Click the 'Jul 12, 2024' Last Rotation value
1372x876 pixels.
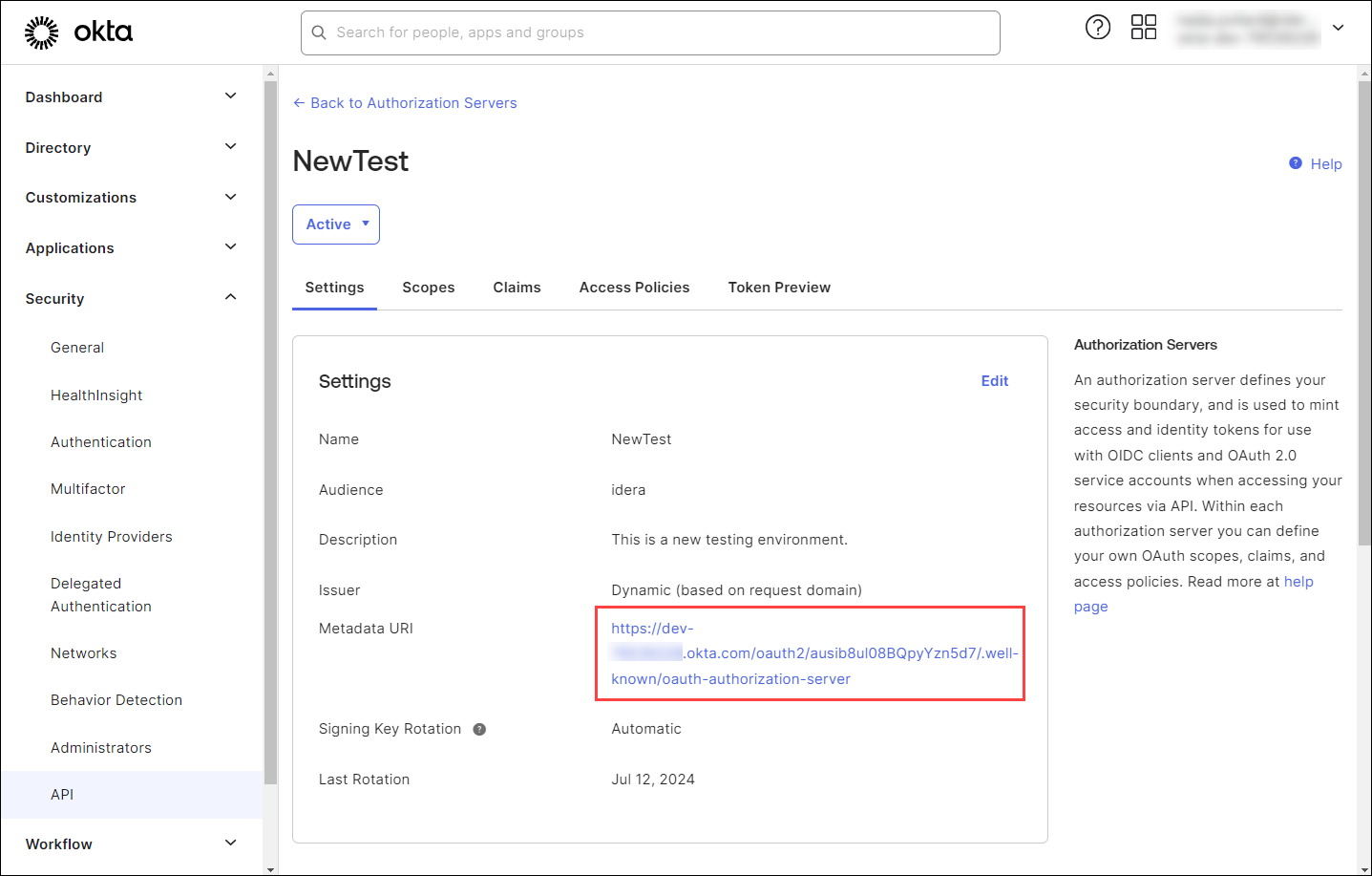coord(653,780)
